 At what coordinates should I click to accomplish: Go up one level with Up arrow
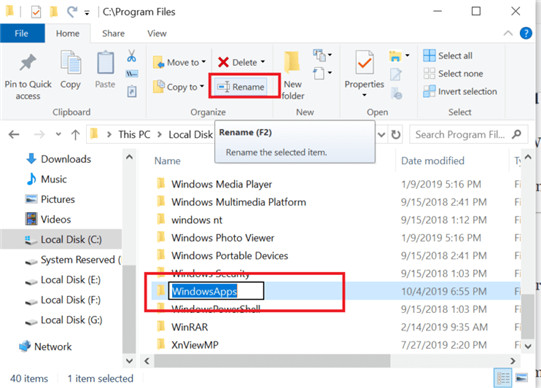pyautogui.click(x=75, y=135)
